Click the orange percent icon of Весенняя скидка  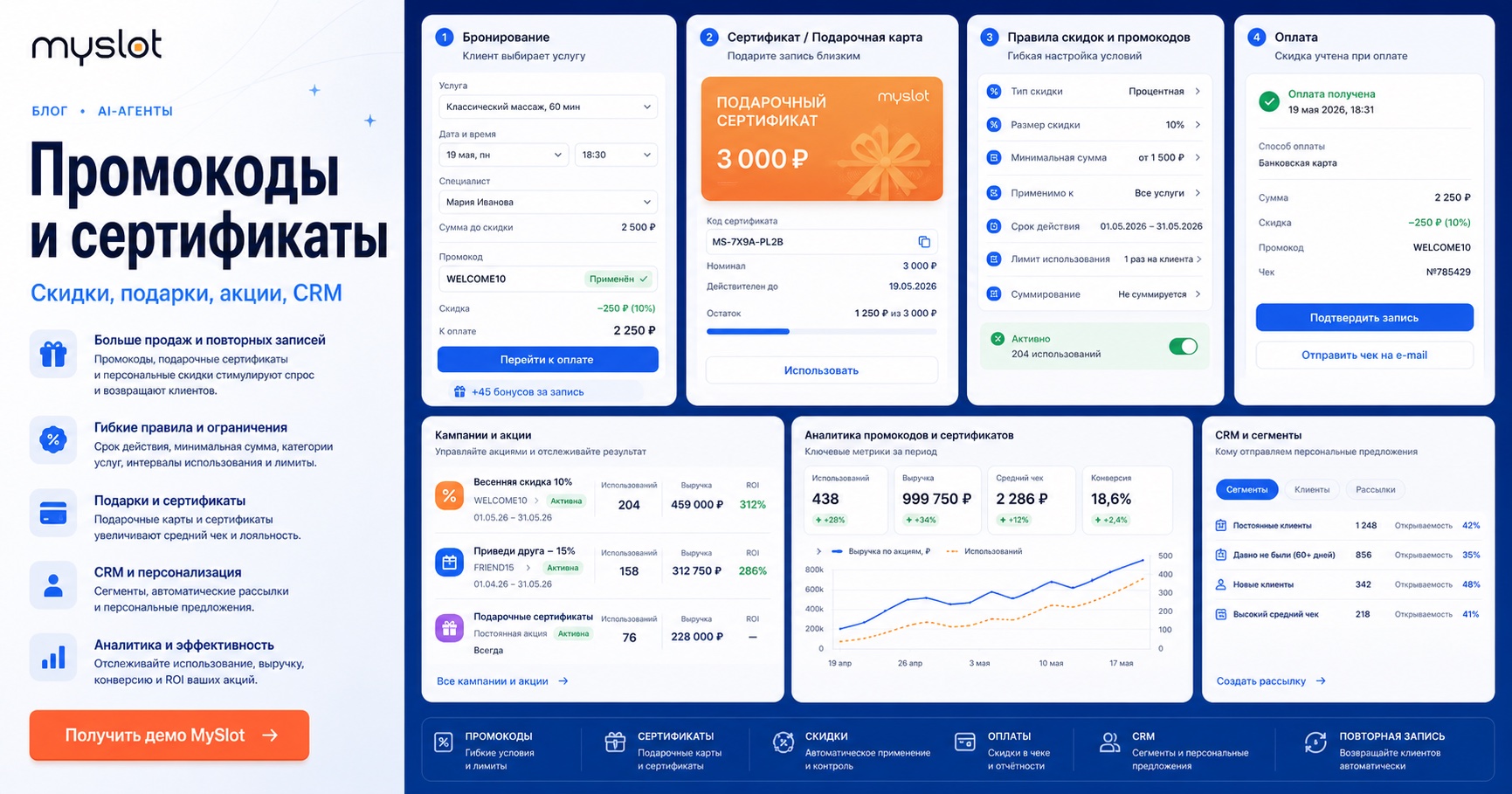pyautogui.click(x=449, y=496)
